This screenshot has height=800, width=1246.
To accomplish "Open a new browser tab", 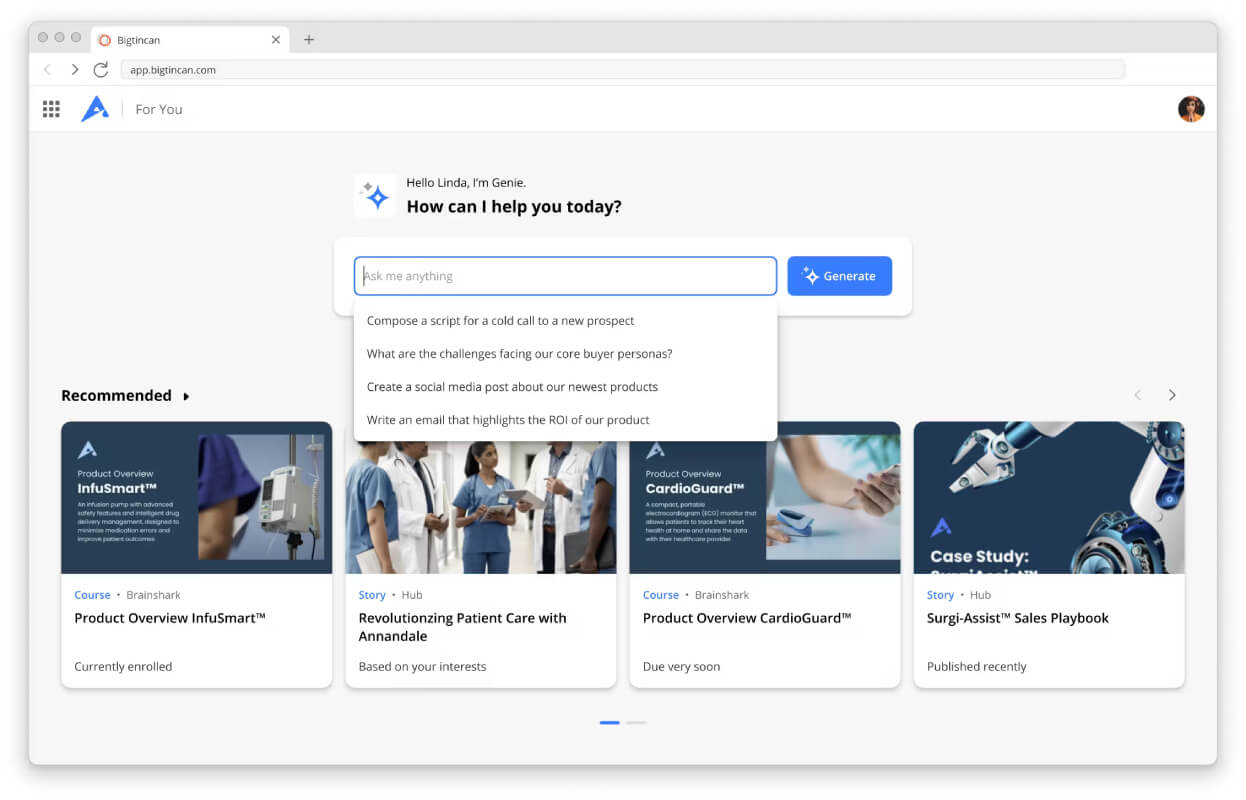I will [309, 40].
